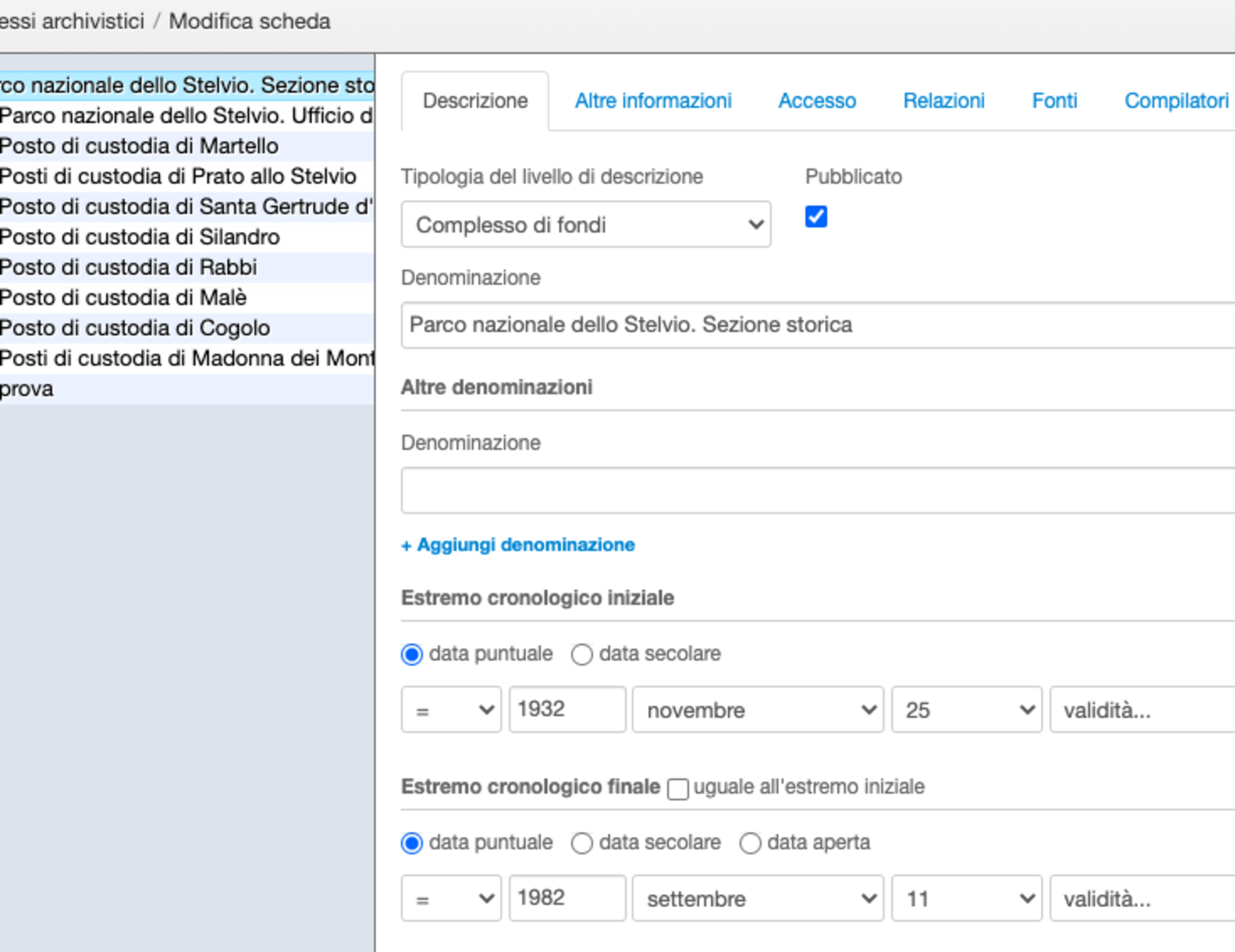Open the '=' operator dropdown for final date
The width and height of the screenshot is (1235, 952).
click(450, 898)
